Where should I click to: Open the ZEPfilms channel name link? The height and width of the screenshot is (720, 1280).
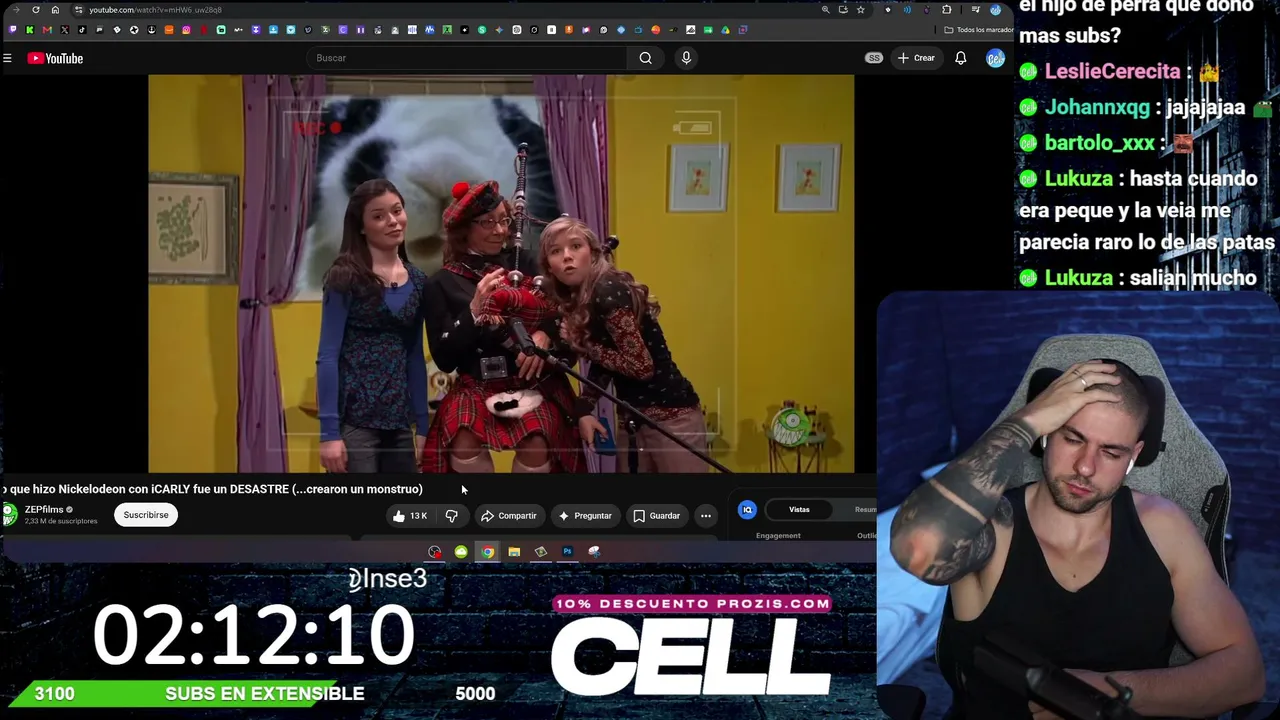point(44,510)
